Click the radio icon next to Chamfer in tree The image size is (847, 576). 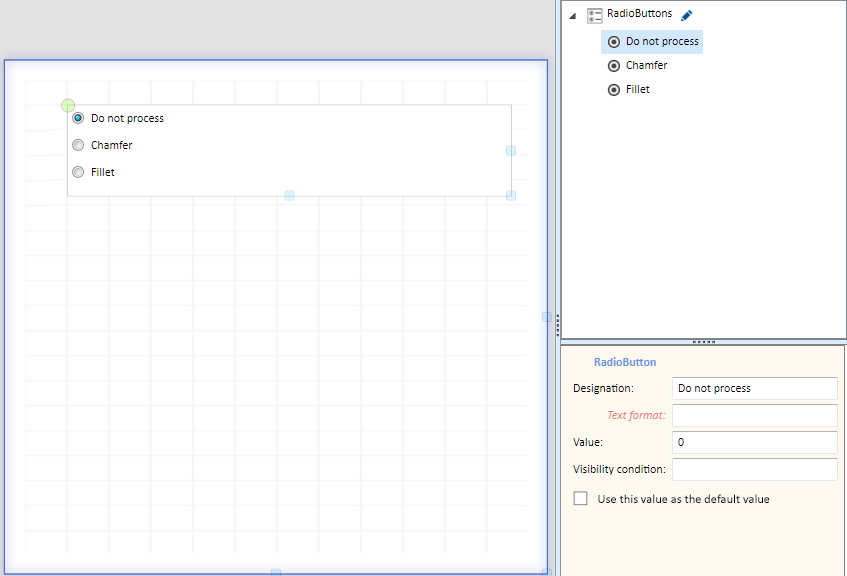[614, 66]
